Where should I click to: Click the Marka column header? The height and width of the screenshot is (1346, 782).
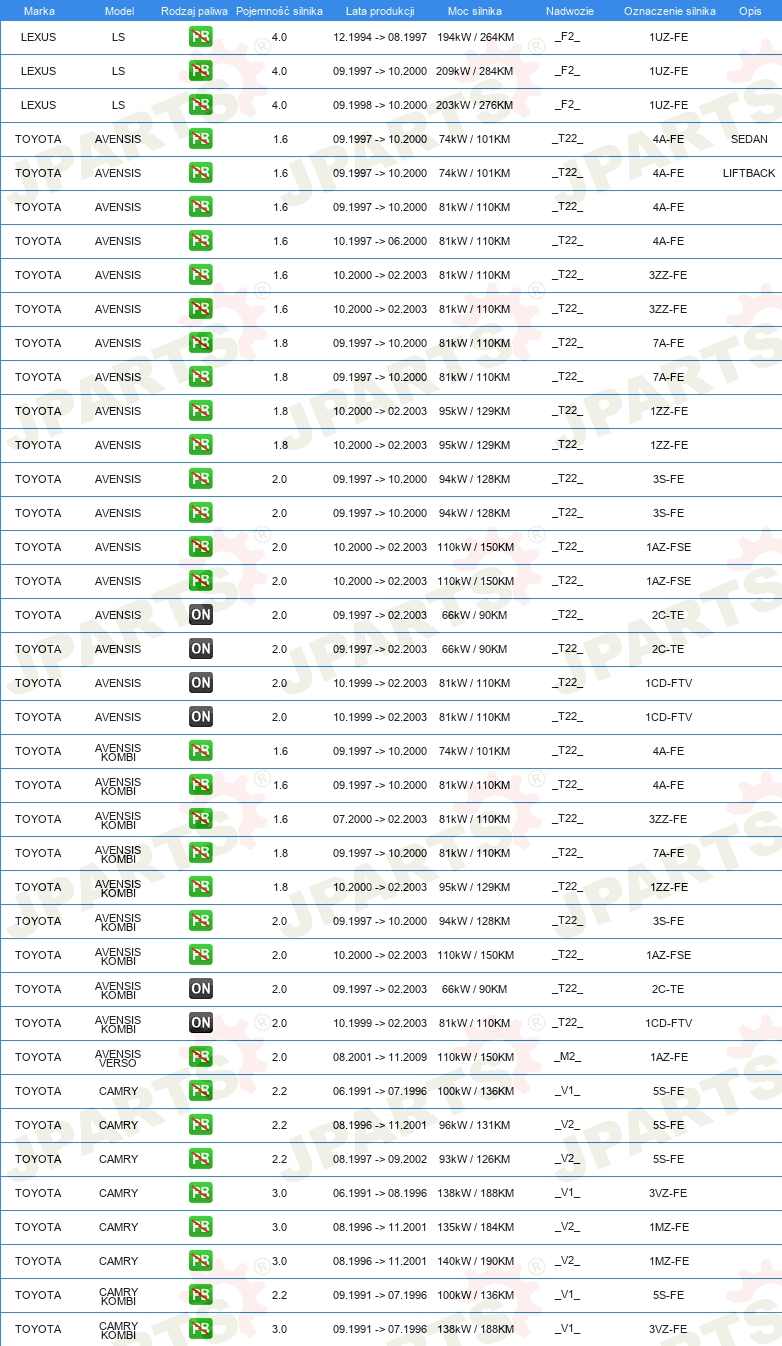[x=39, y=11]
